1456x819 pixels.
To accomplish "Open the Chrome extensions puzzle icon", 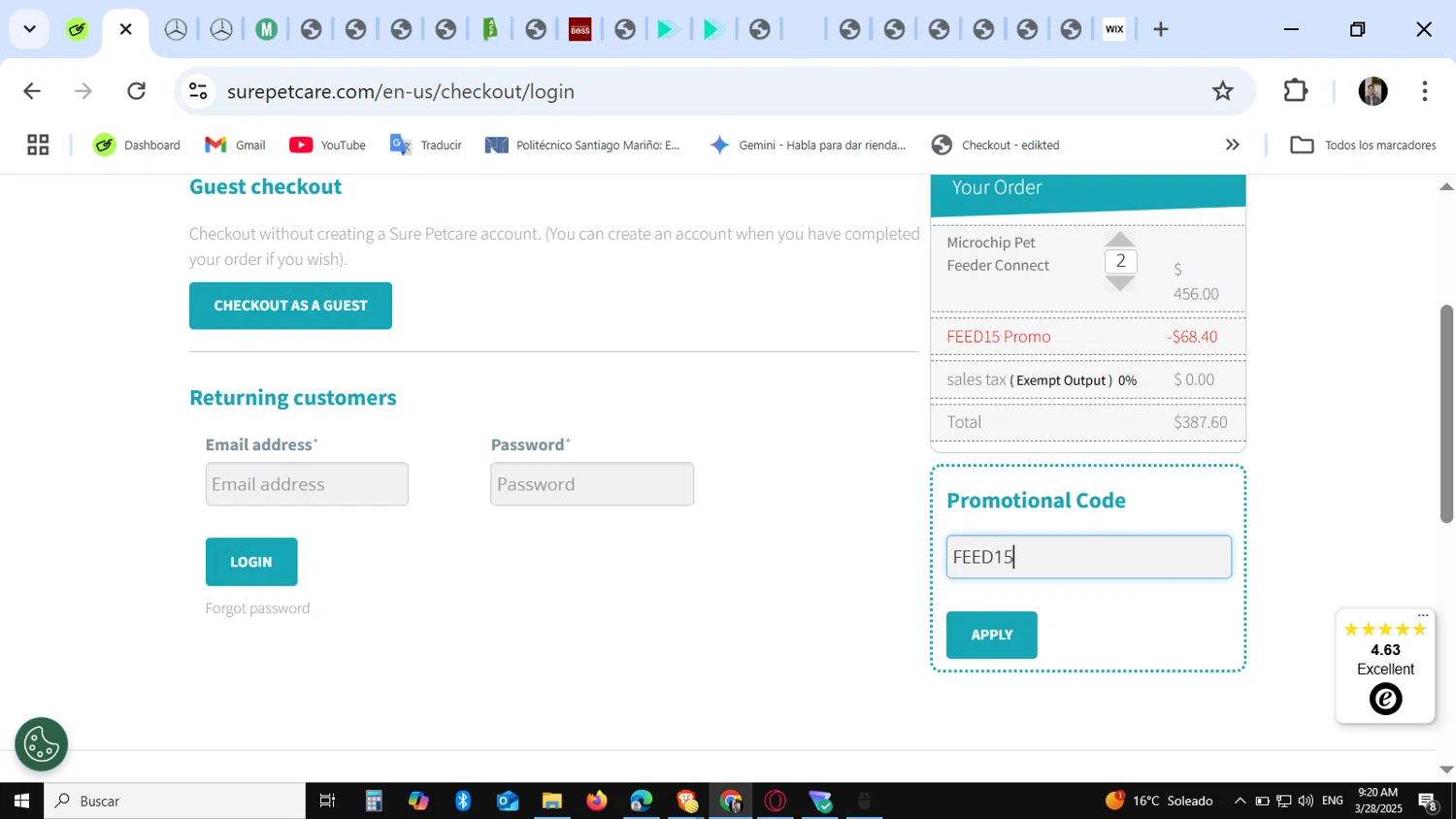I will coord(1296,91).
